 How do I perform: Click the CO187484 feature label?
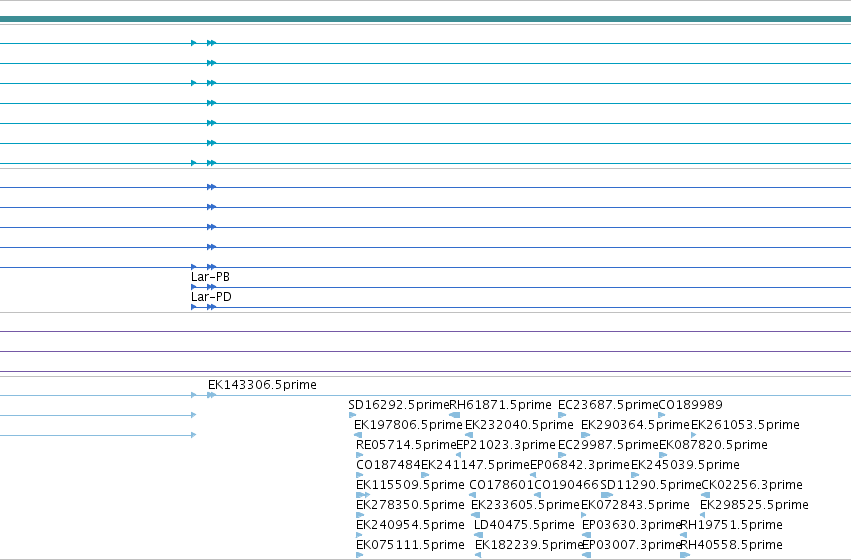pyautogui.click(x=388, y=465)
